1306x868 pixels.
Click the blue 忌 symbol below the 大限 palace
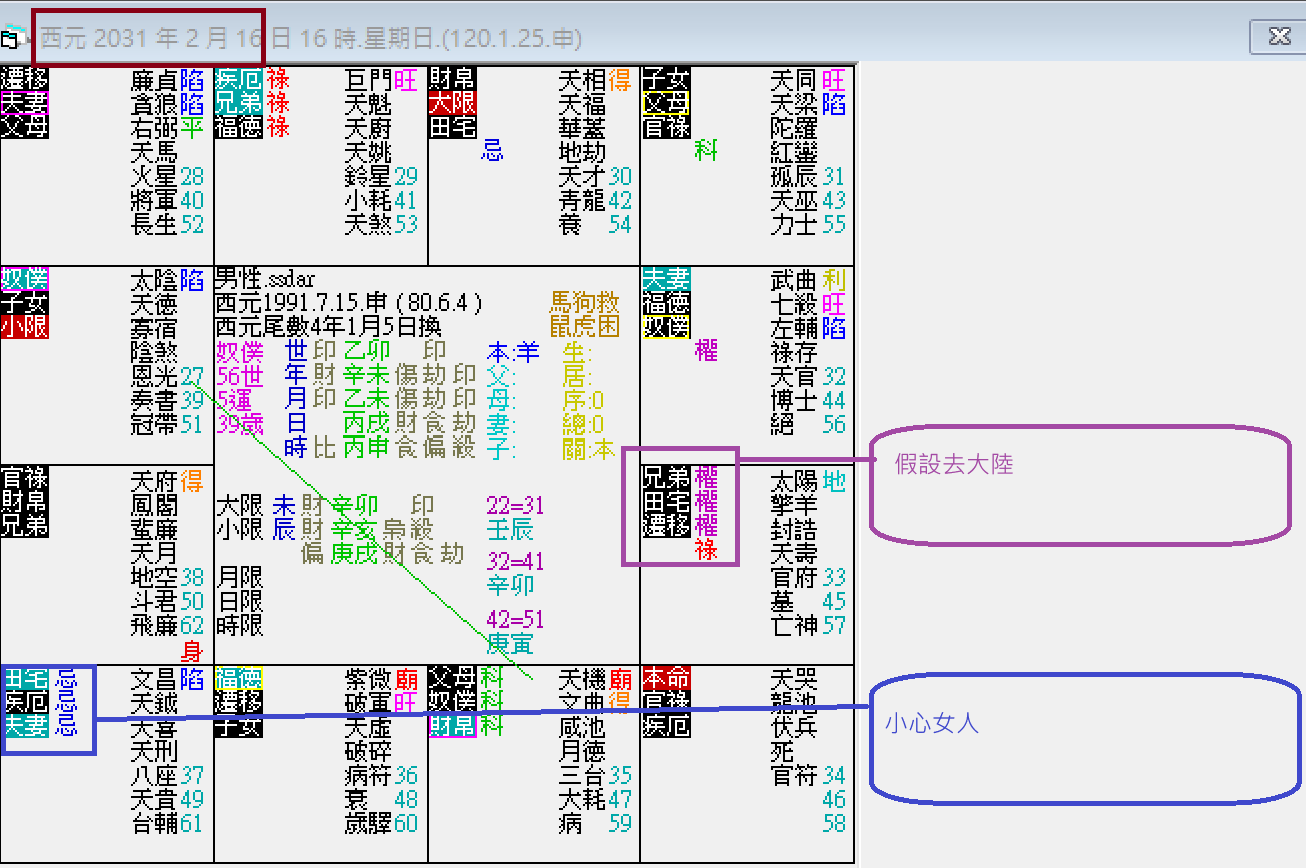494,150
